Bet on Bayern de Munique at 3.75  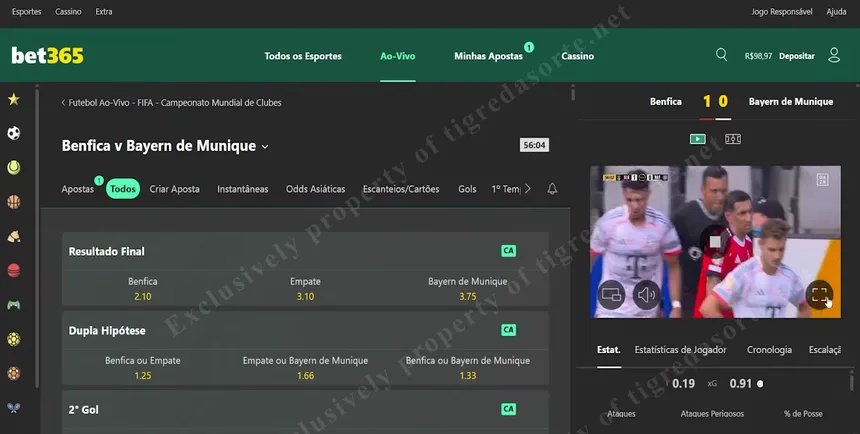[x=468, y=289]
